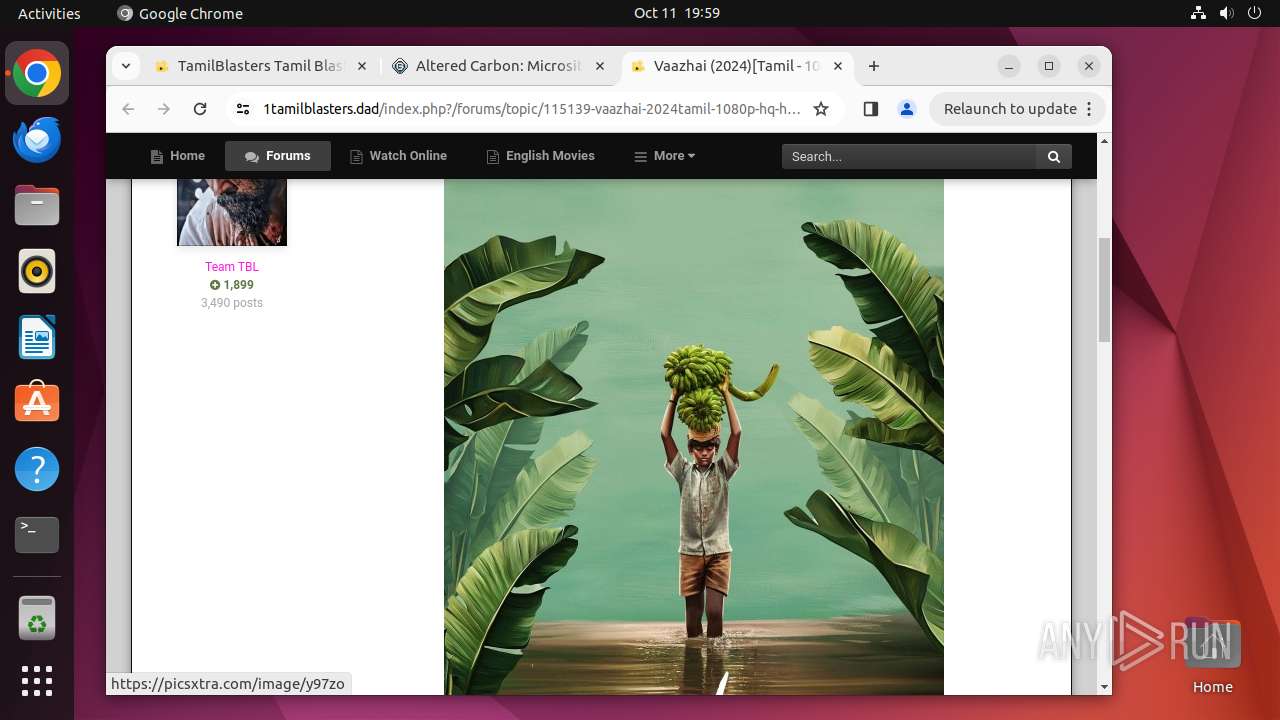Show Applications grid in the dock
Image resolution: width=1280 pixels, height=720 pixels.
(37, 681)
